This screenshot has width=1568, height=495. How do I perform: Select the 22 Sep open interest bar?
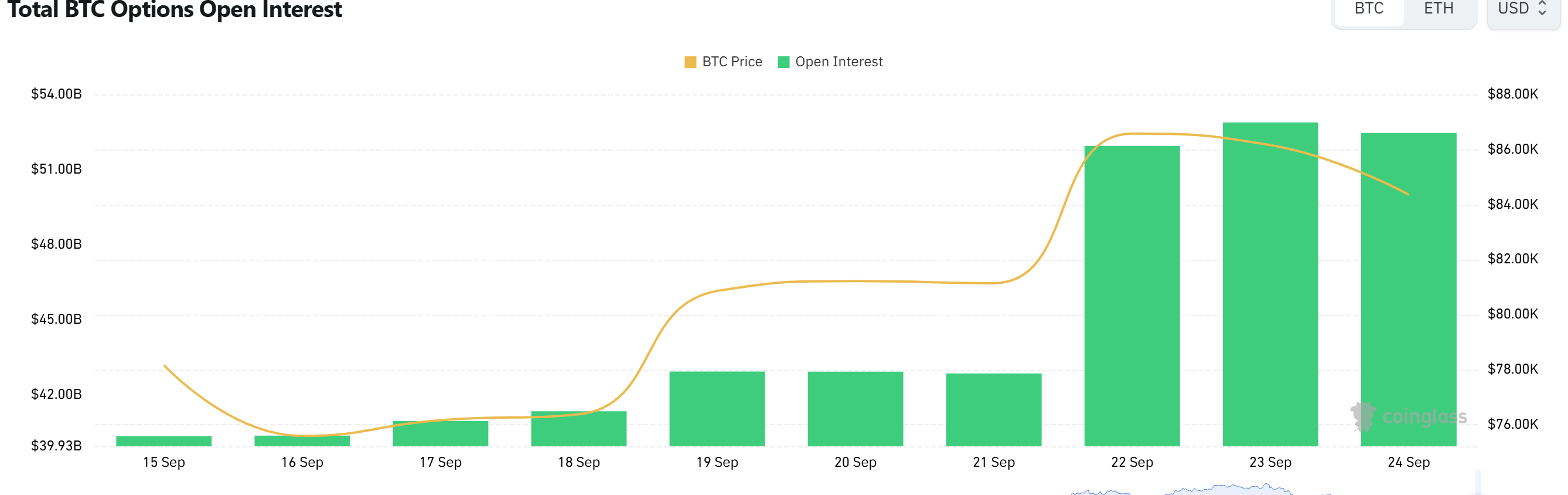1132,296
